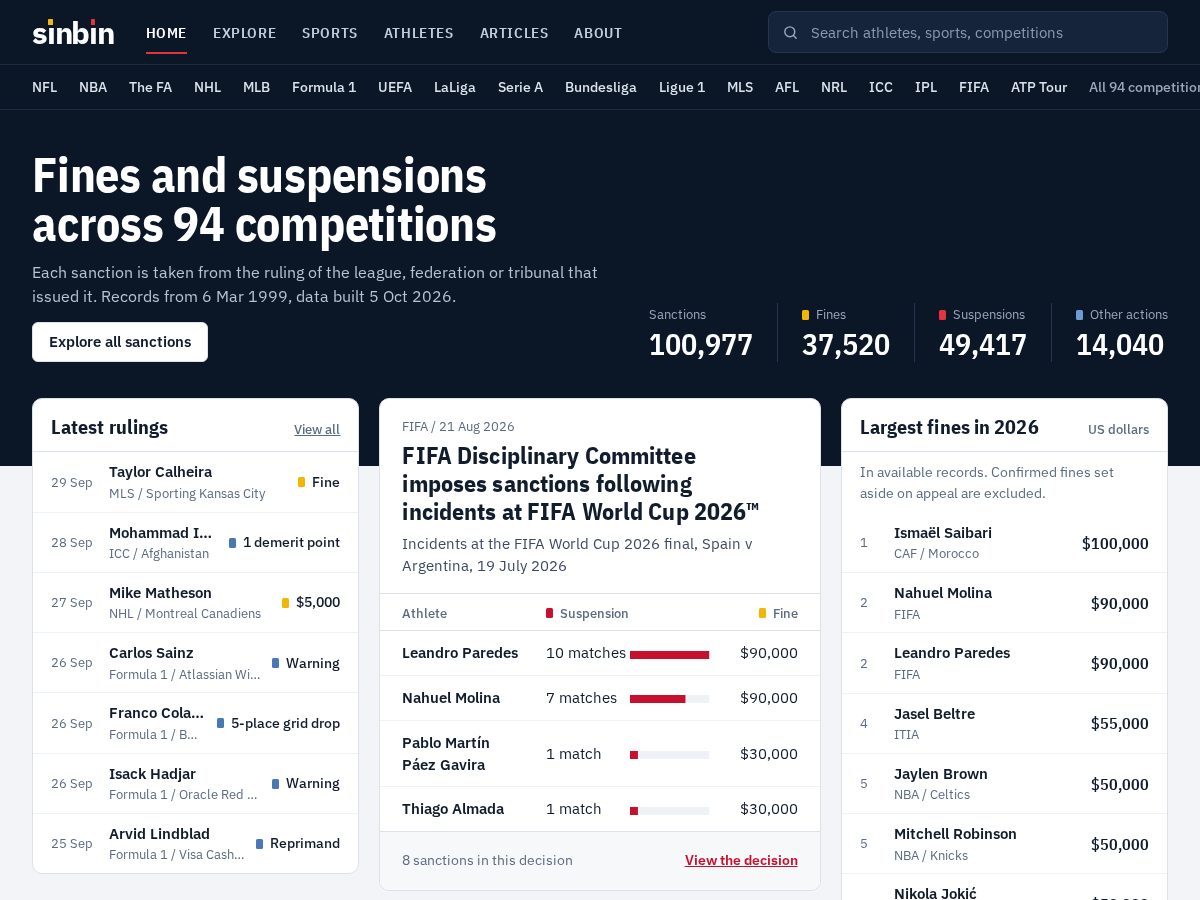1200x900 pixels.
Task: Click the US dollars label
Action: click(x=1118, y=429)
